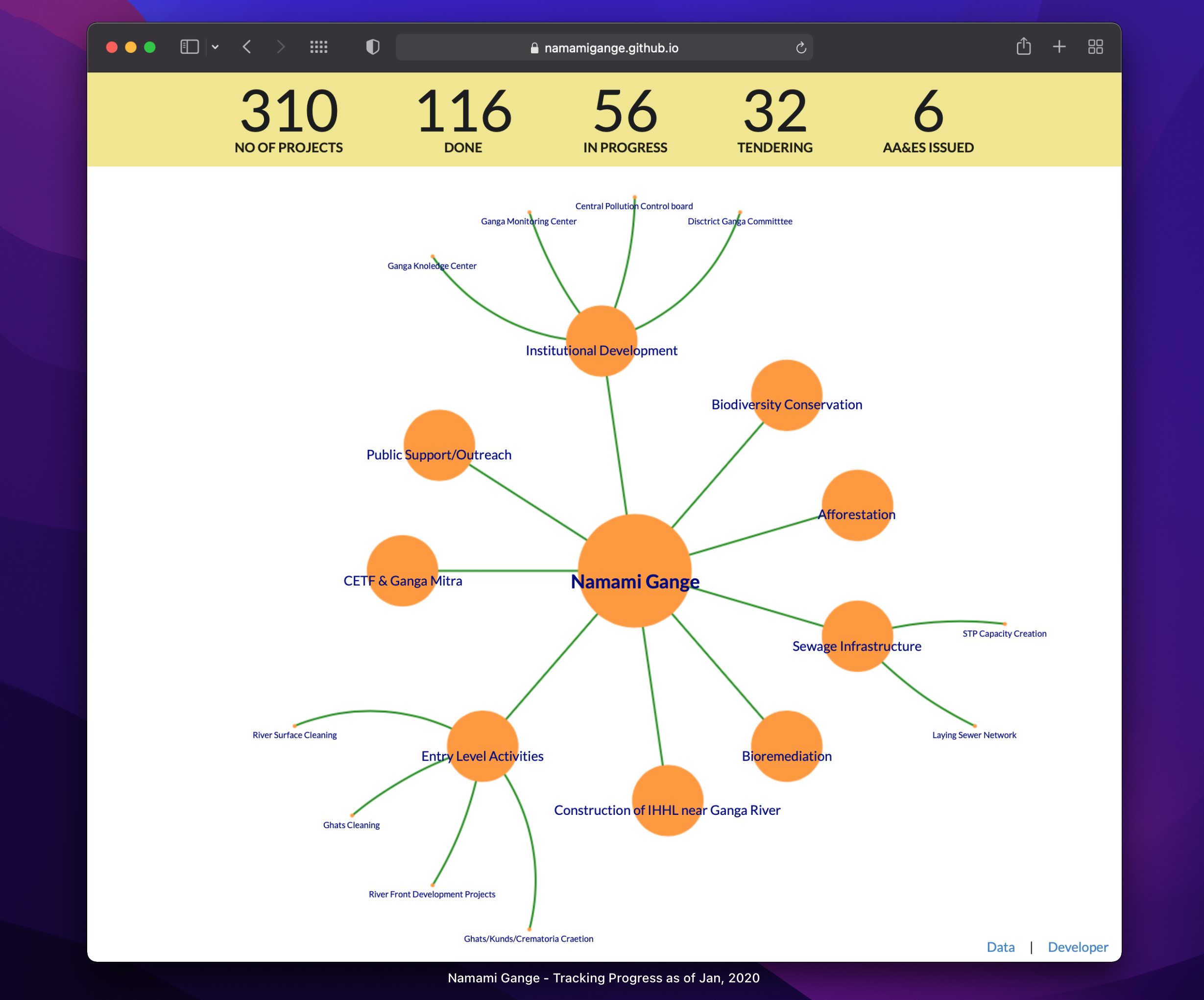Image resolution: width=1204 pixels, height=1000 pixels.
Task: Open the Developer link
Action: 1078,947
